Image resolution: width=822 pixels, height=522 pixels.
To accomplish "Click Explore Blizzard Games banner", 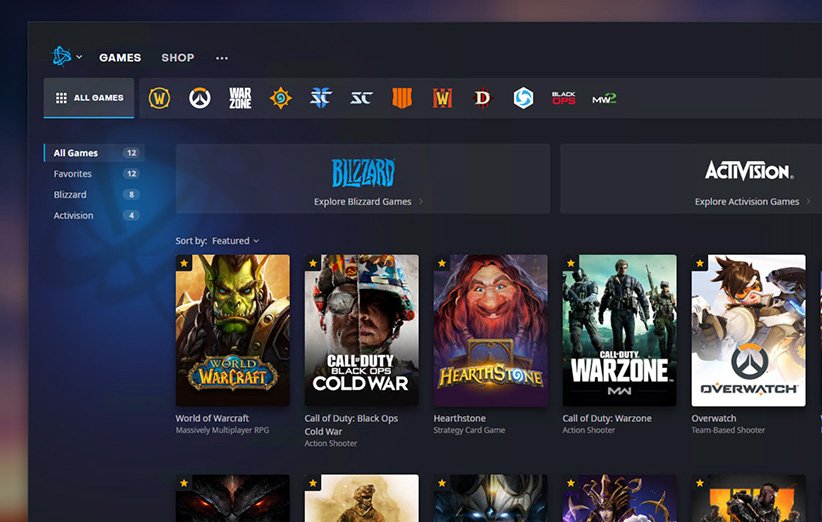I will click(363, 179).
